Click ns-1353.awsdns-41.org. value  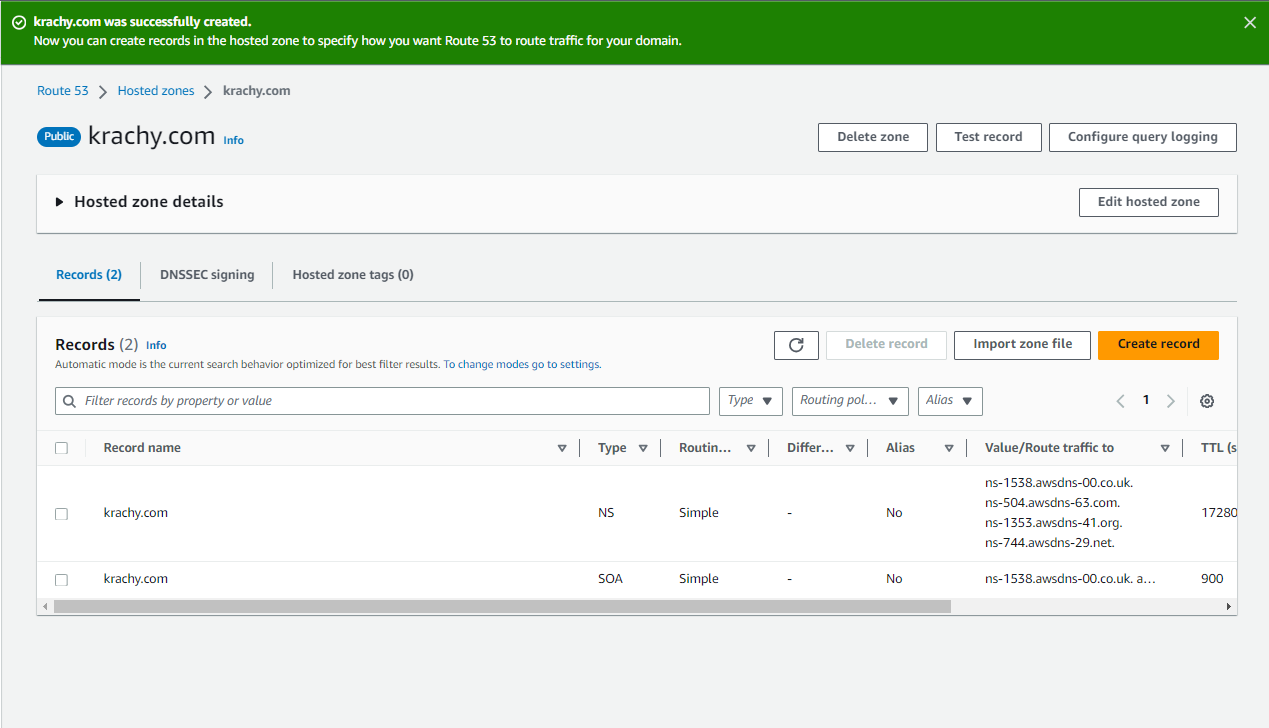1054,523
